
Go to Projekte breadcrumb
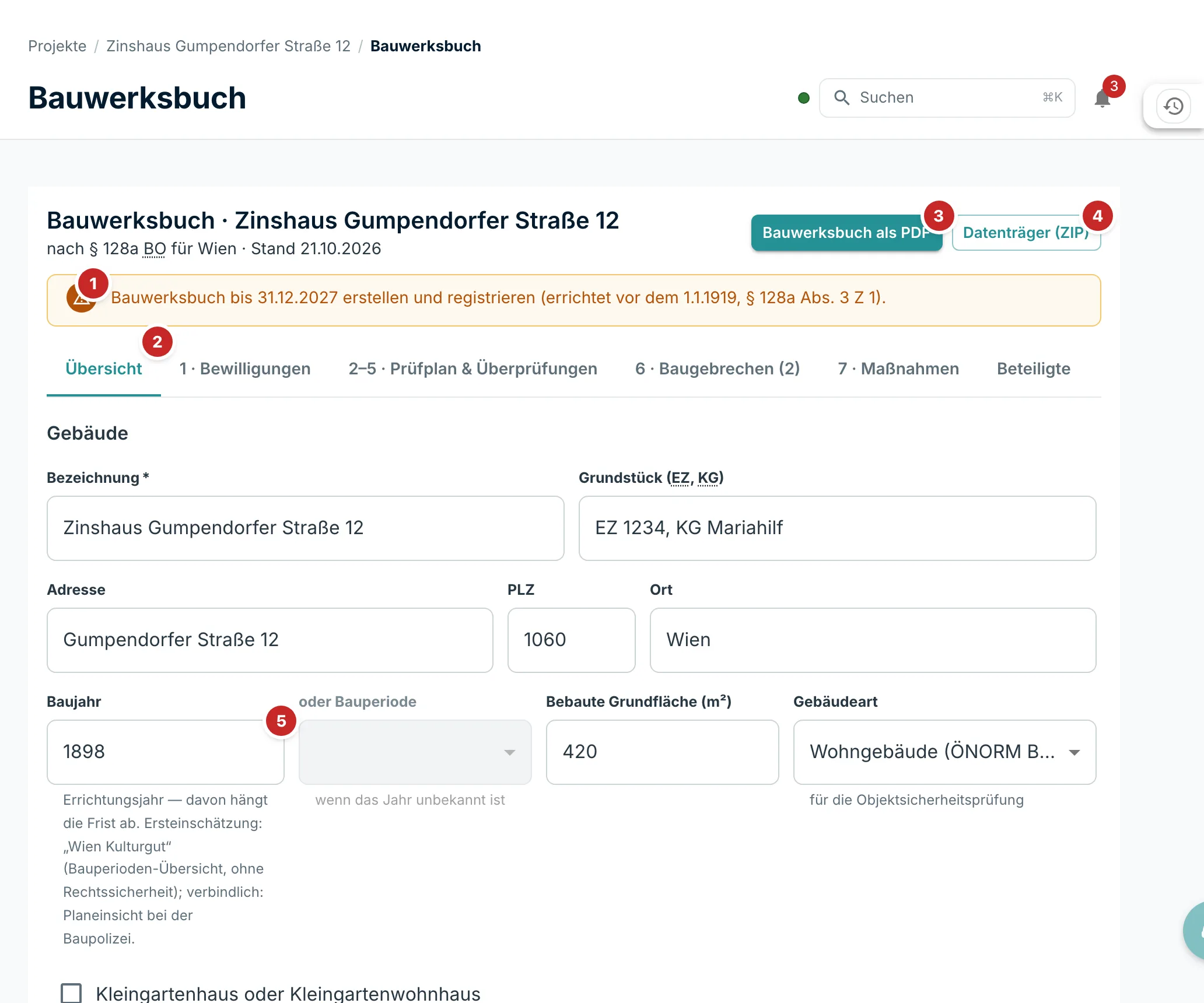pos(57,46)
